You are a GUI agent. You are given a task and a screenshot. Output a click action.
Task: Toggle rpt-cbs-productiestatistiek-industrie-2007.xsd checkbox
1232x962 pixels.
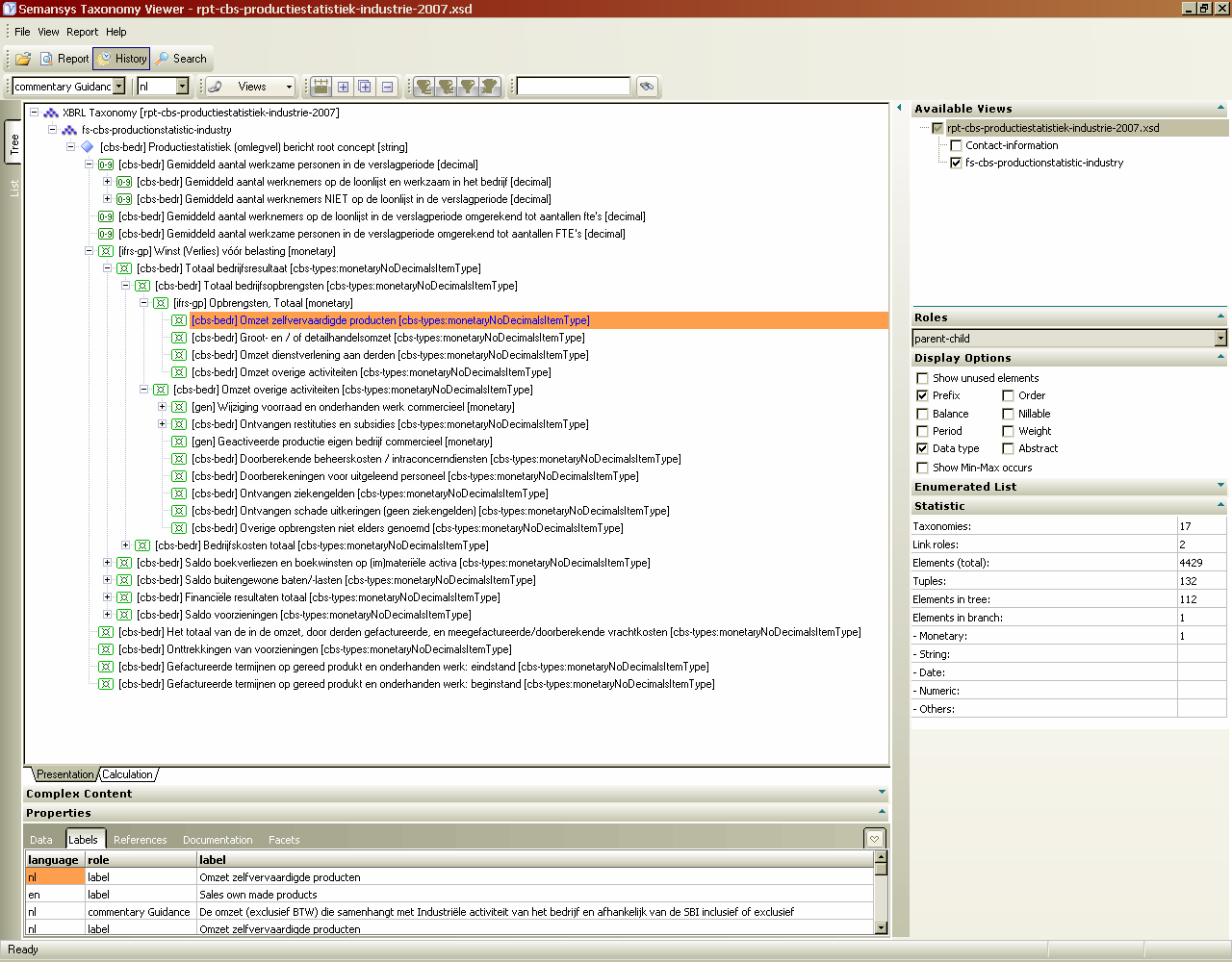(937, 128)
